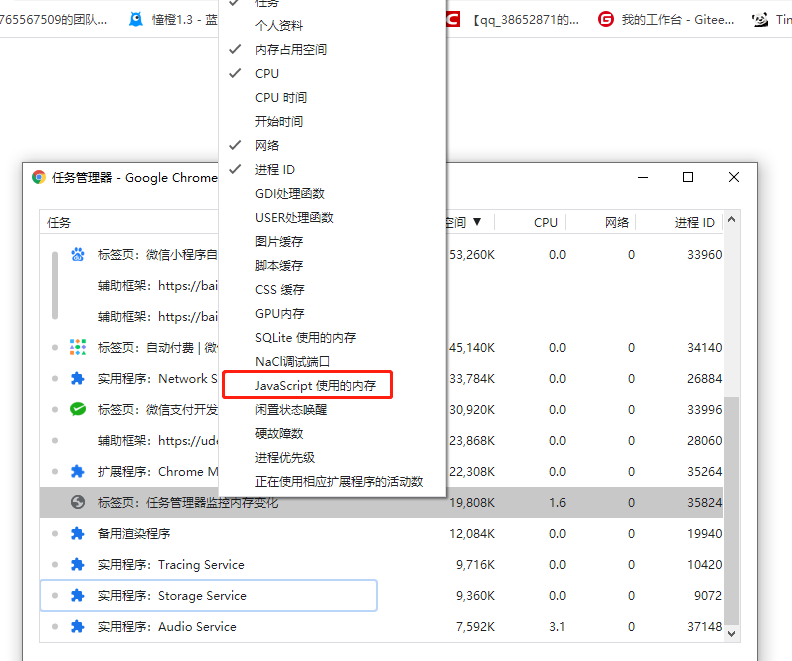The image size is (792, 661).
Task: Click the CPU column header
Action: coord(546,223)
